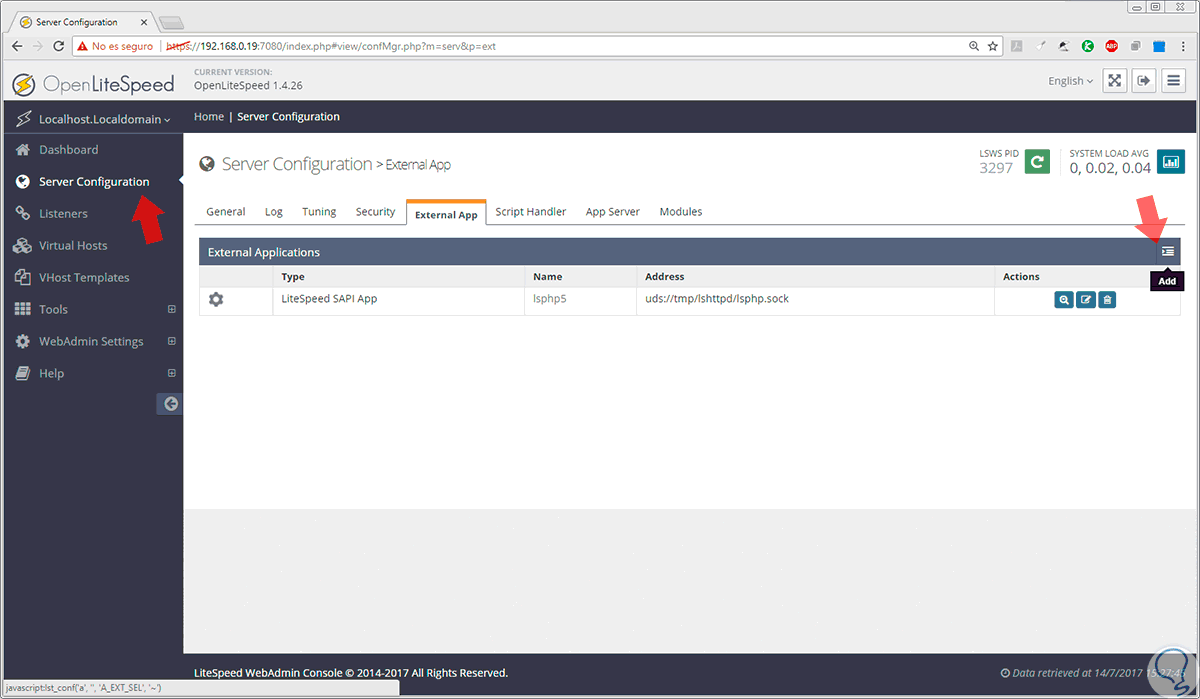Edit lsphp5 using the pencil action icon
1200x699 pixels.
[x=1085, y=299]
